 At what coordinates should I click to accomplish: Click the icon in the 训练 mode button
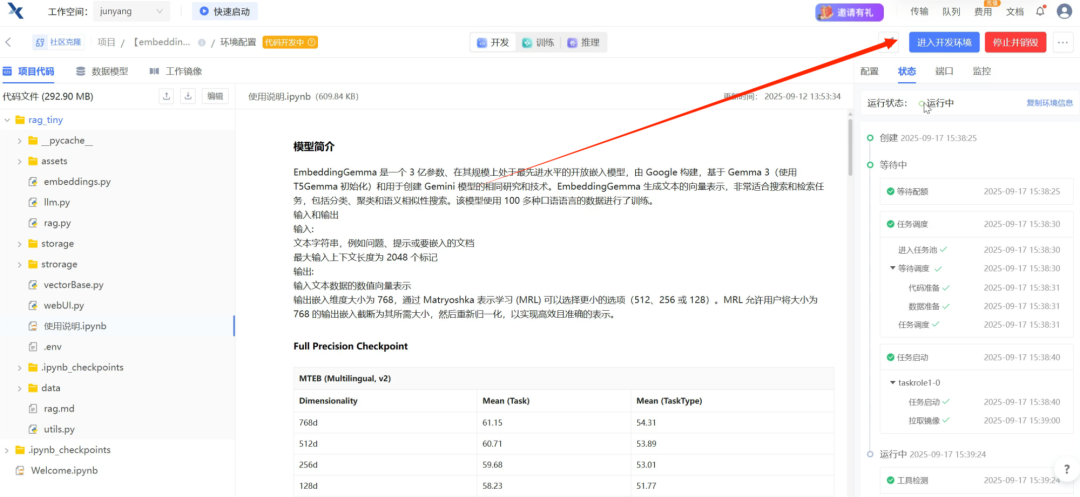click(x=527, y=43)
